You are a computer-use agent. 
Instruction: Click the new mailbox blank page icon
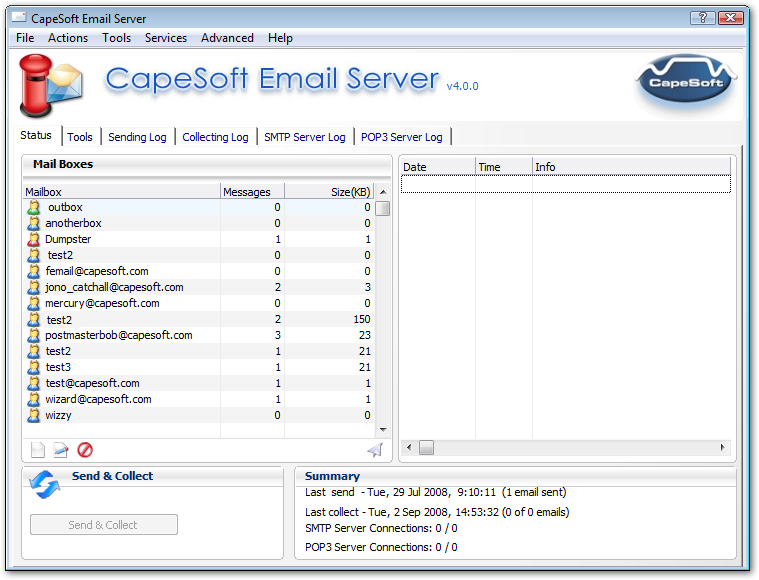[x=38, y=450]
